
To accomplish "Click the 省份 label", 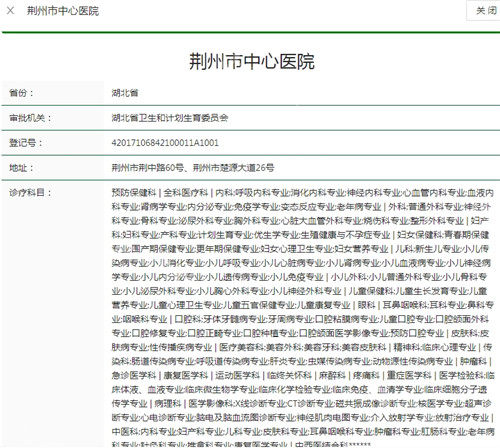I will (x=21, y=93).
